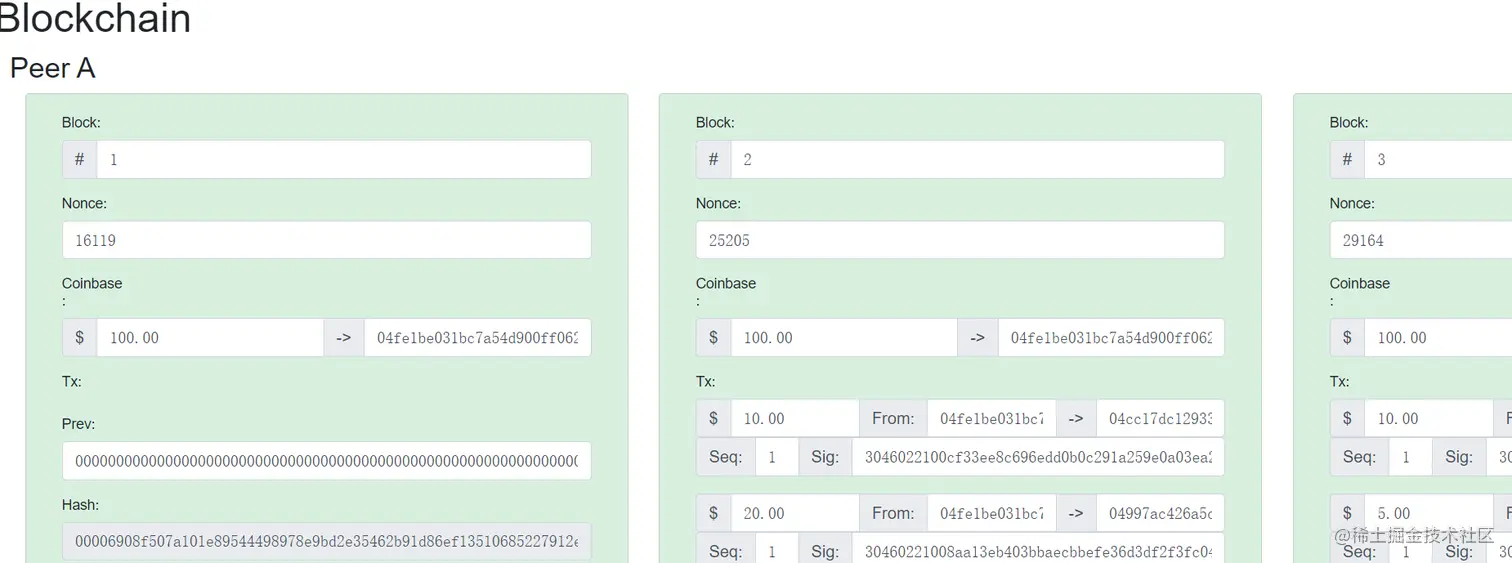
Task: Click the Prev label in Block 1
Action: click(x=78, y=424)
